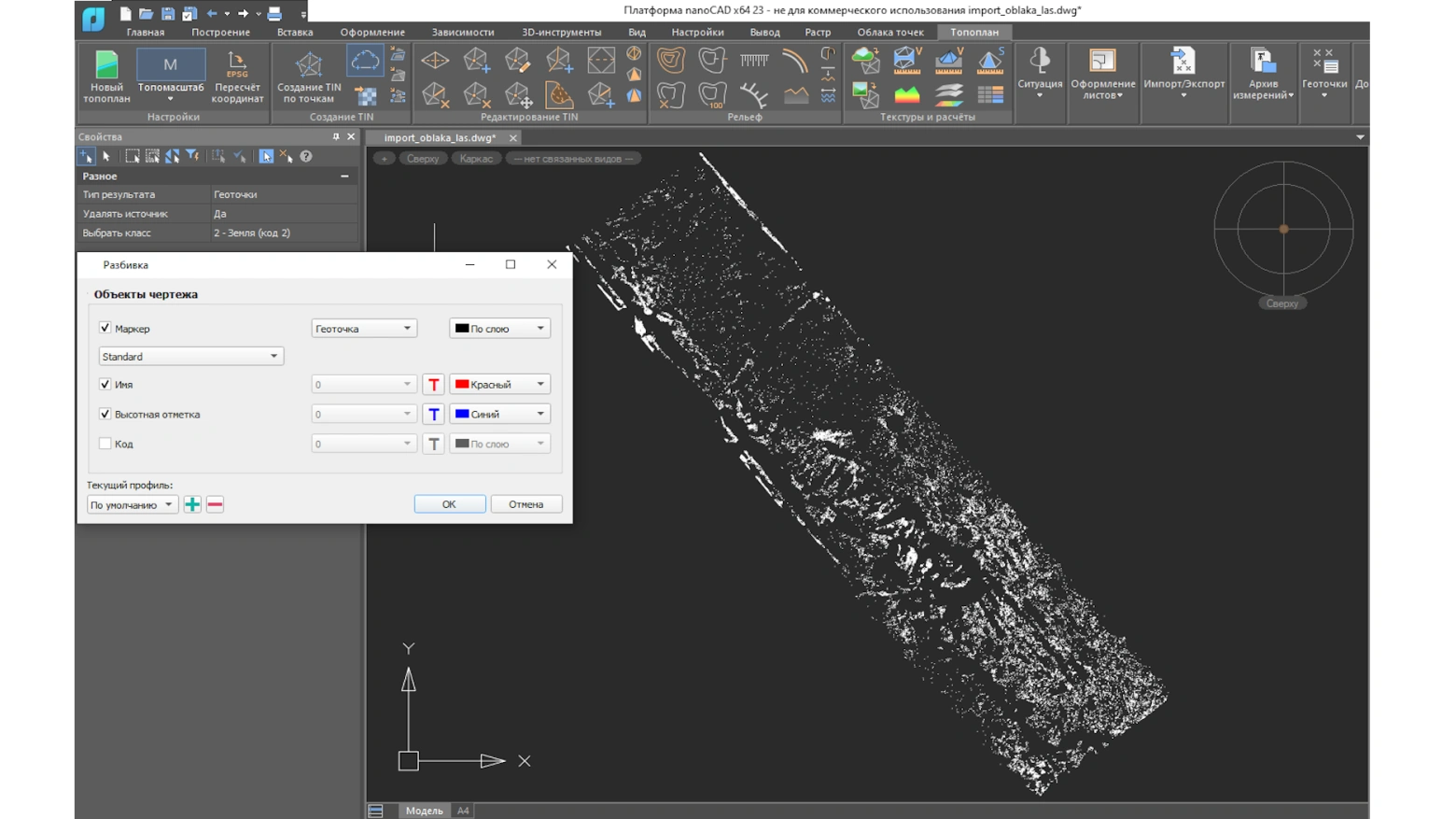Enable the Код checkbox
Screen dimensions: 1456x819
tap(105, 444)
